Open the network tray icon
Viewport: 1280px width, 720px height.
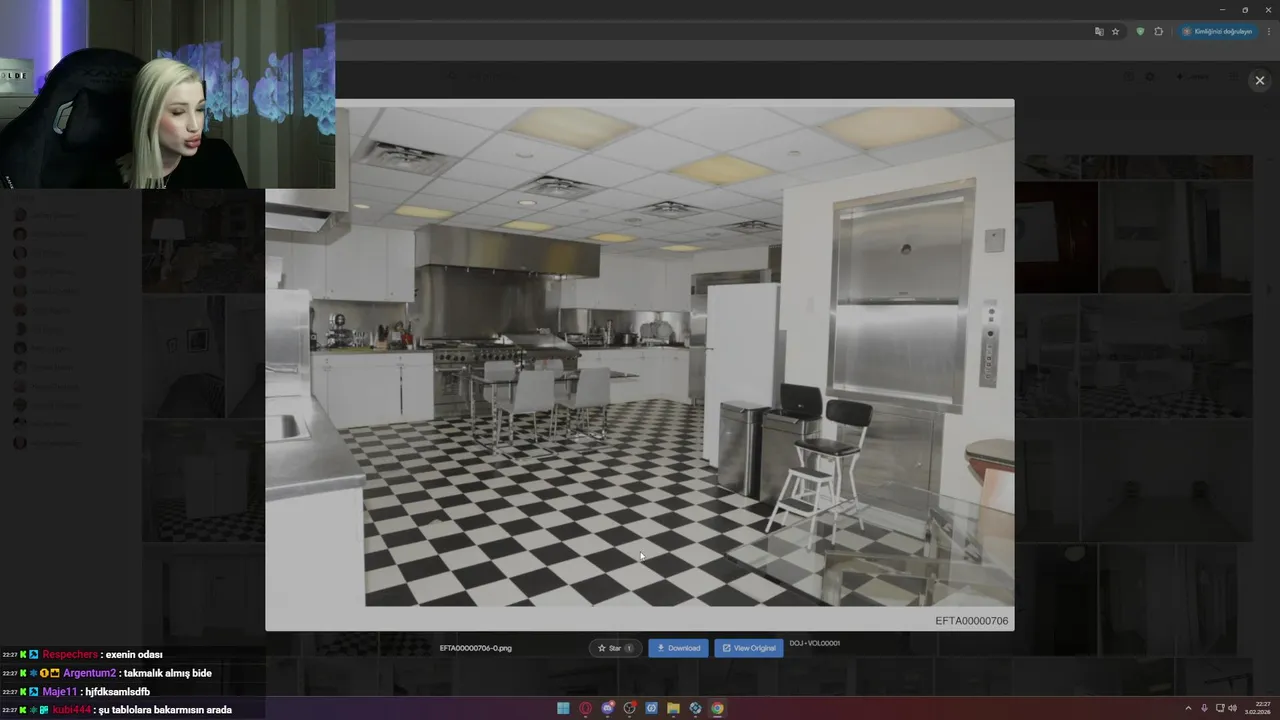click(x=1220, y=708)
